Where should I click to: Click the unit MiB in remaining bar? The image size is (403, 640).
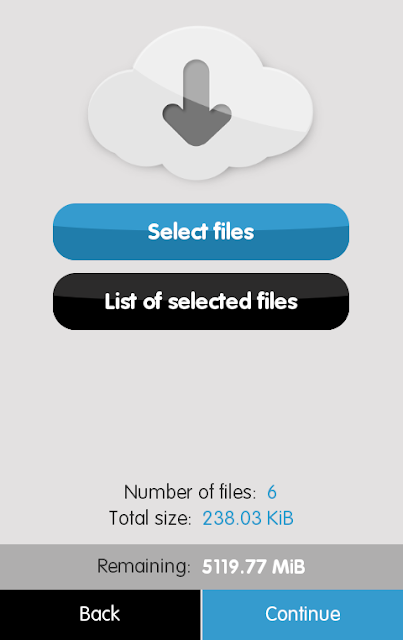click(289, 567)
